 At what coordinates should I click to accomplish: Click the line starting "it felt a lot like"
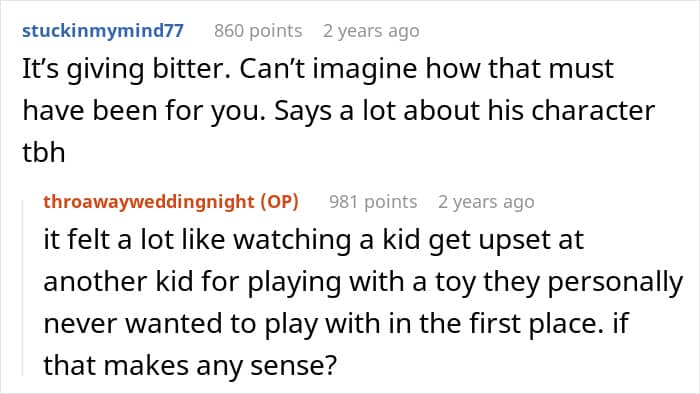coord(313,240)
